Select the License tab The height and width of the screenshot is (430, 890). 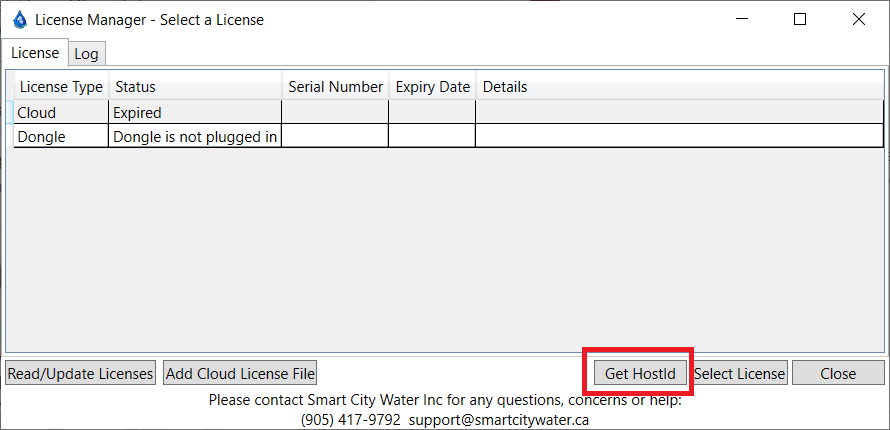[35, 53]
